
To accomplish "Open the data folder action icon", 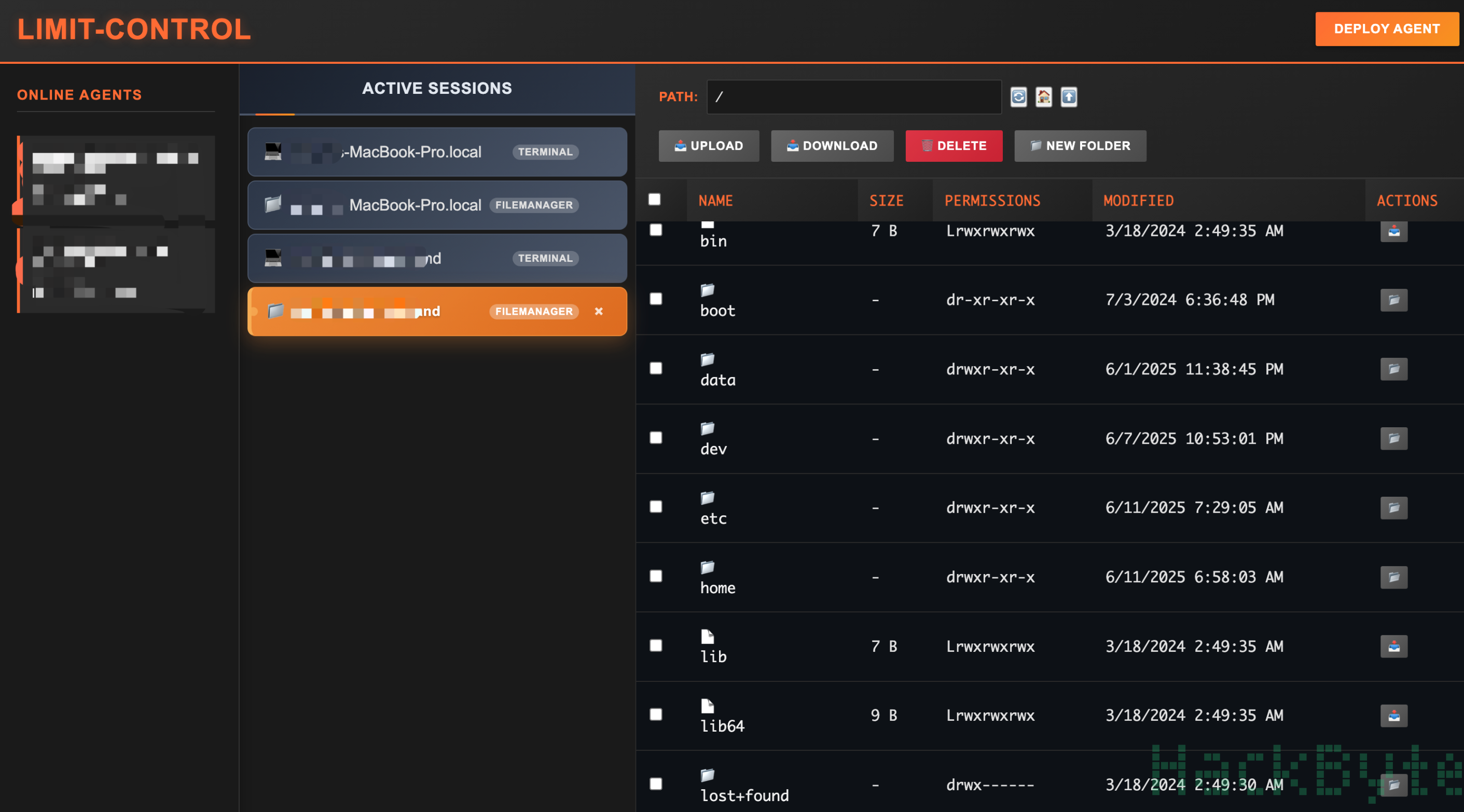I will (1393, 369).
